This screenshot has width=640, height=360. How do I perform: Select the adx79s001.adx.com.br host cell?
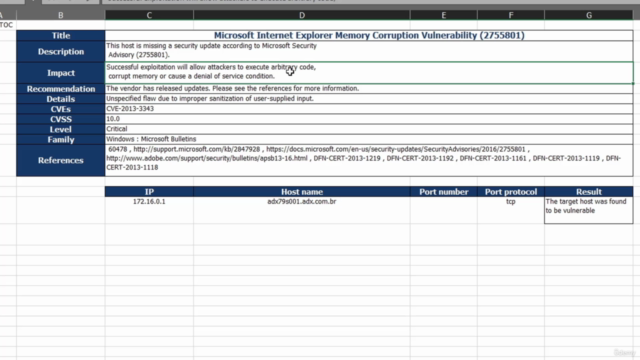point(302,210)
